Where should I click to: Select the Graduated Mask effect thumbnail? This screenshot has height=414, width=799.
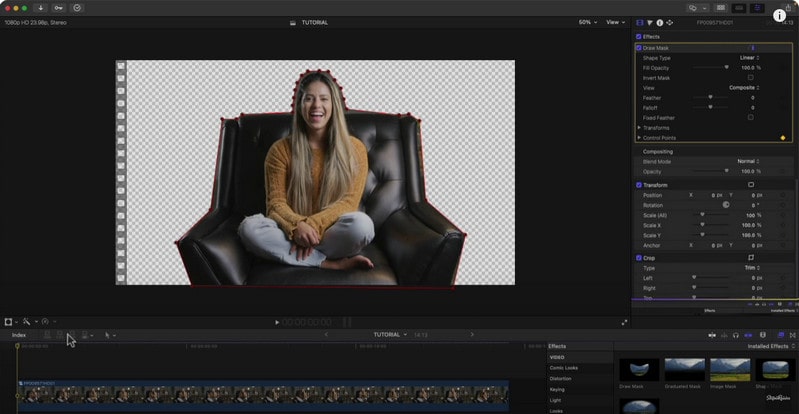click(x=684, y=370)
